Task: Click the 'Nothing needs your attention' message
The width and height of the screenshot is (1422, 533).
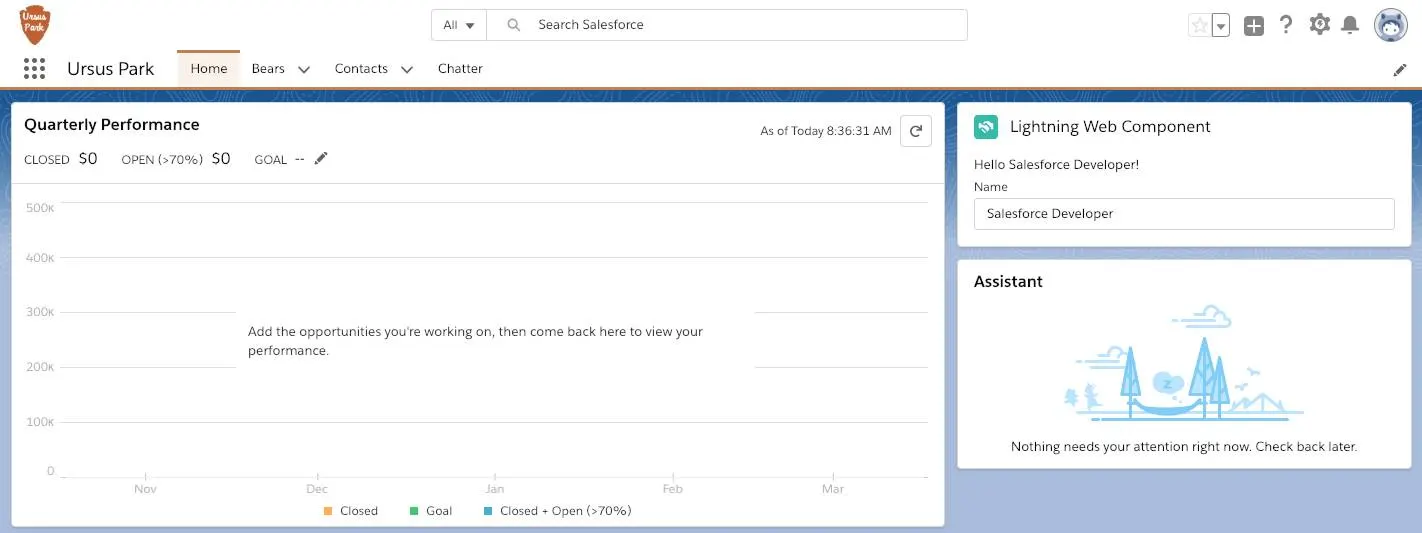Action: 1184,447
